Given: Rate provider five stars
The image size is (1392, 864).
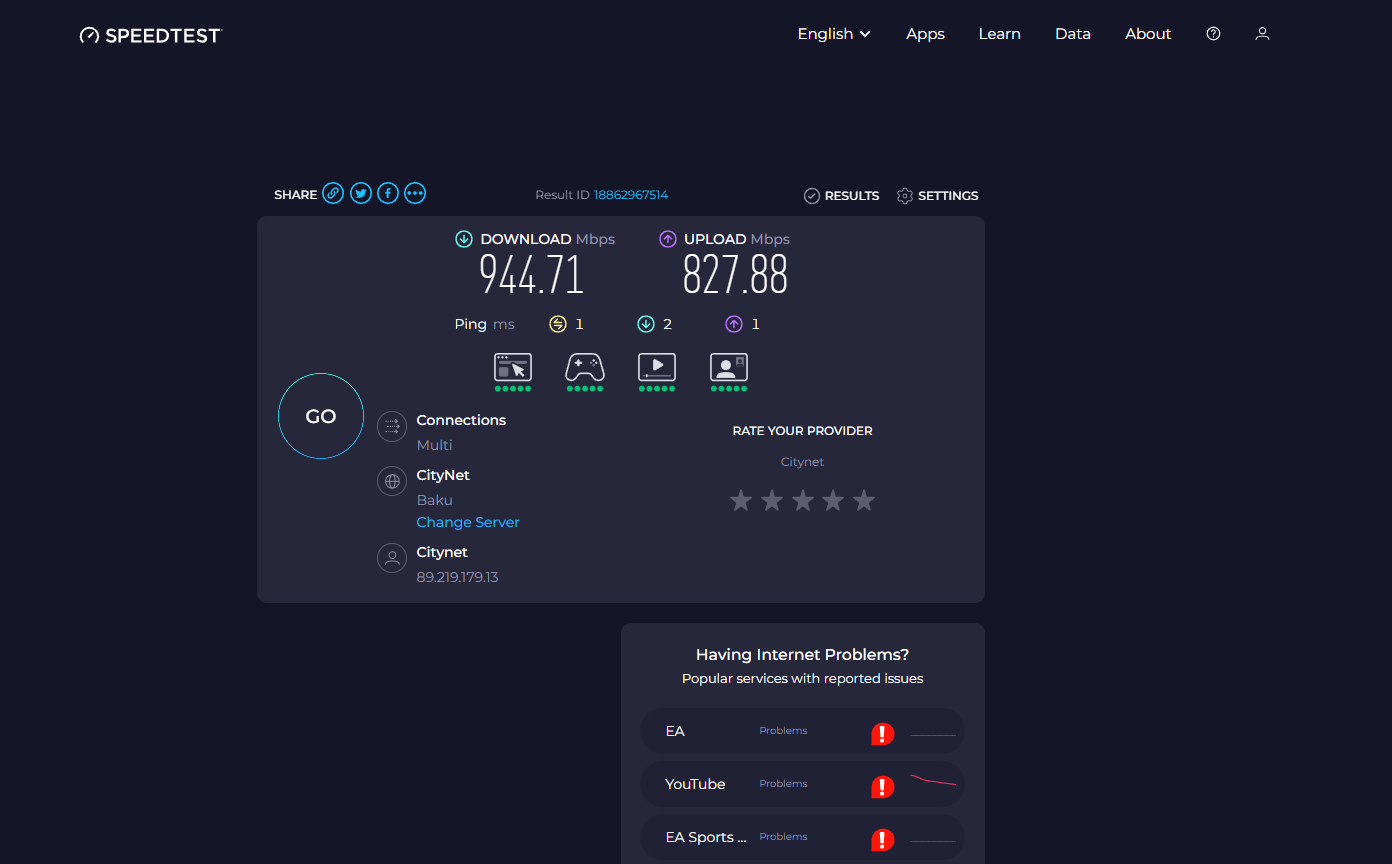Looking at the screenshot, I should tap(864, 500).
